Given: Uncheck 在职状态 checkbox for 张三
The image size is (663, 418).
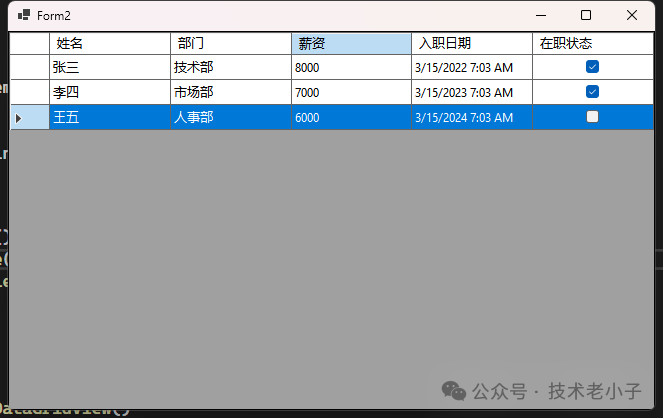Looking at the screenshot, I should tap(592, 67).
